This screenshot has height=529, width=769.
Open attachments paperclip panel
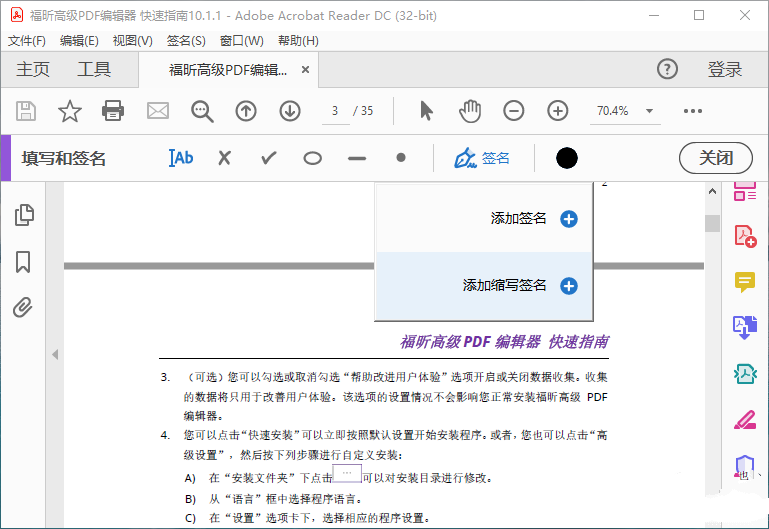23,307
